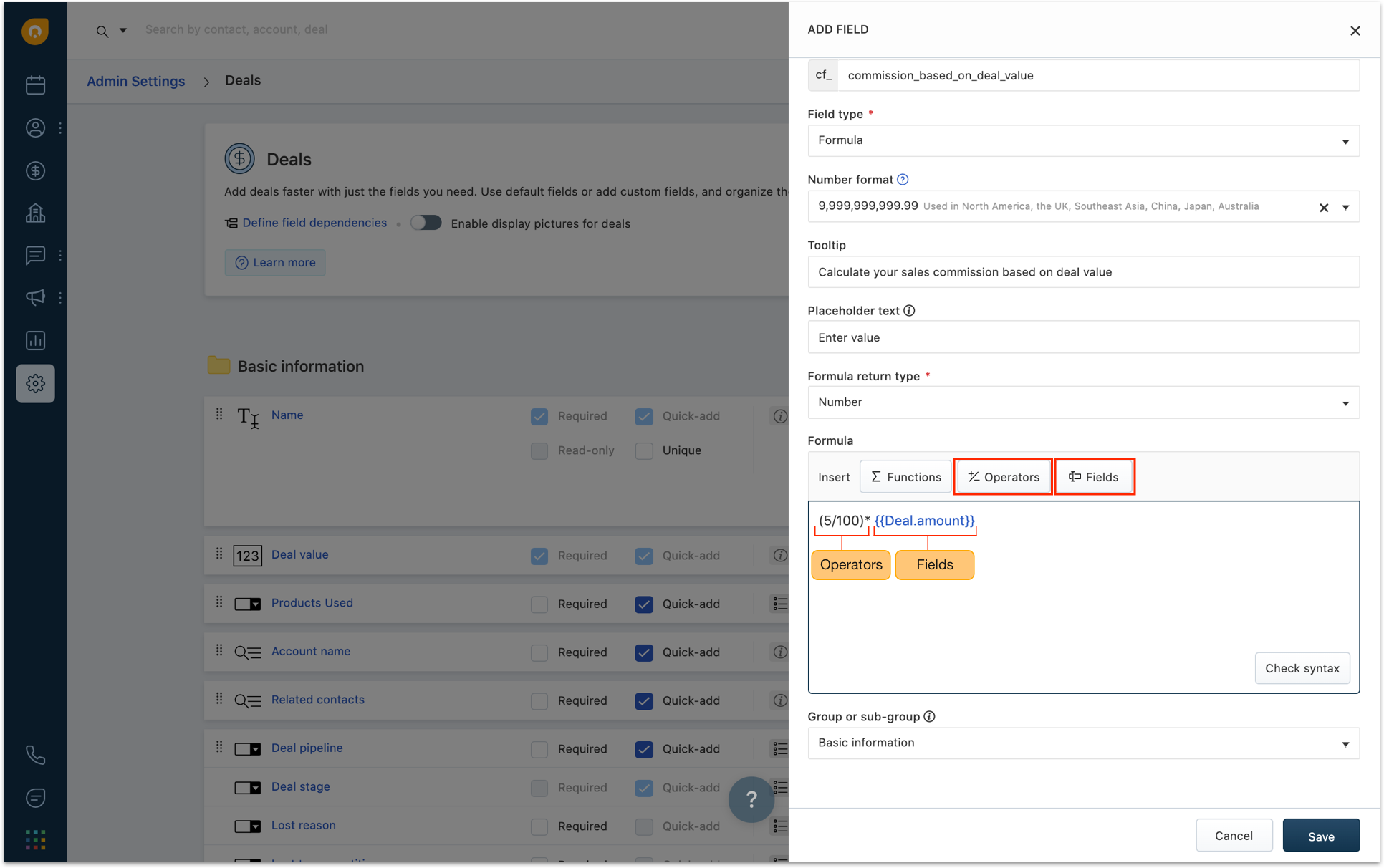
Task: Expand the Field type Formula dropdown
Action: pos(1082,140)
